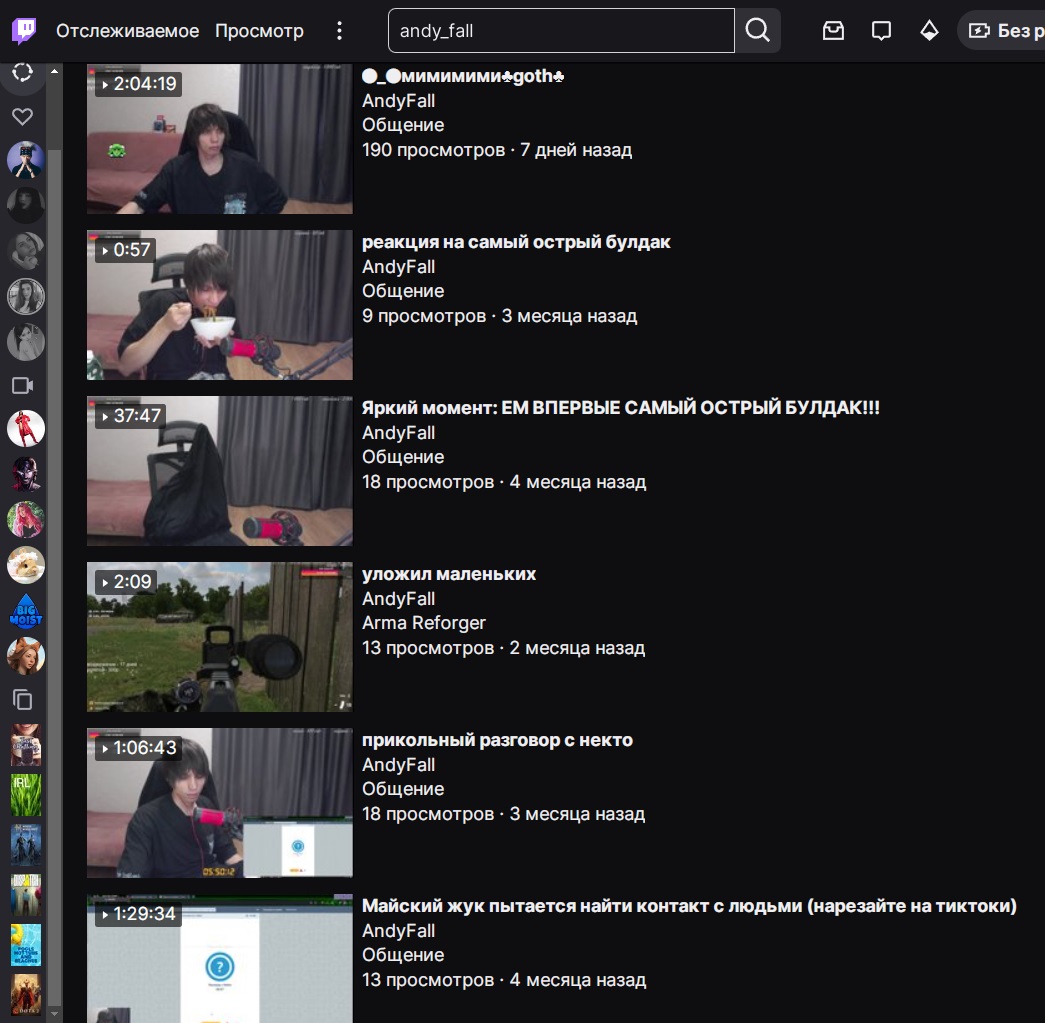
Task: Open the dark purple character avatar channel
Action: point(26,474)
